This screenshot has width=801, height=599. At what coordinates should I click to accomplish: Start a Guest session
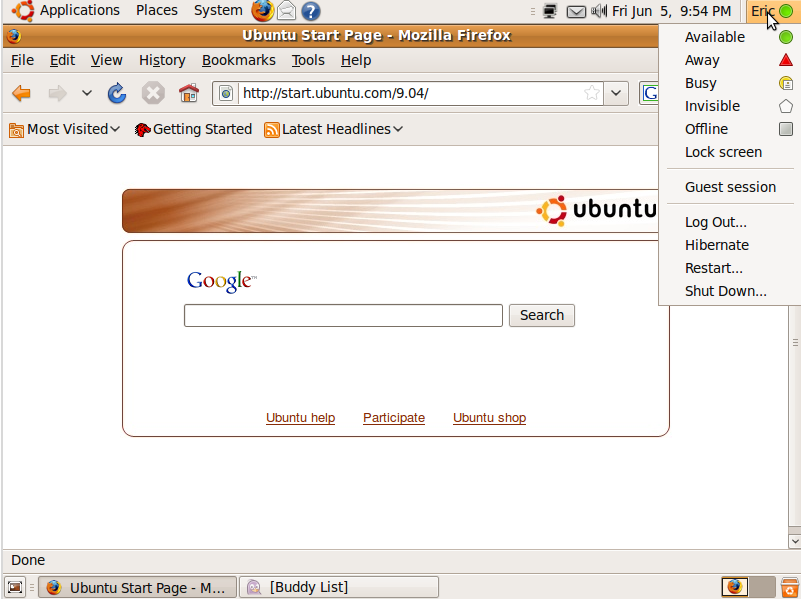pos(729,187)
